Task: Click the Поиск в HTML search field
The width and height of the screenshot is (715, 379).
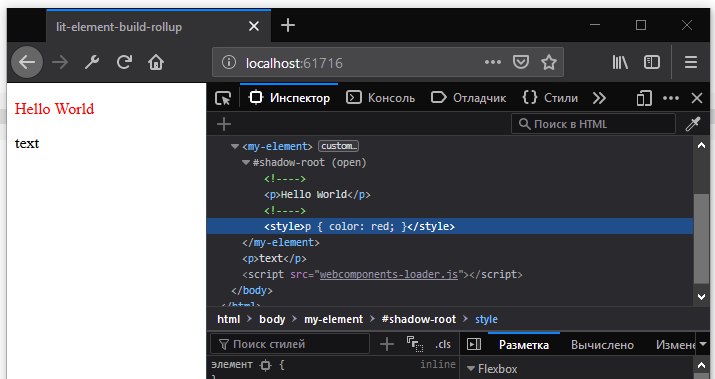Action: [x=593, y=124]
